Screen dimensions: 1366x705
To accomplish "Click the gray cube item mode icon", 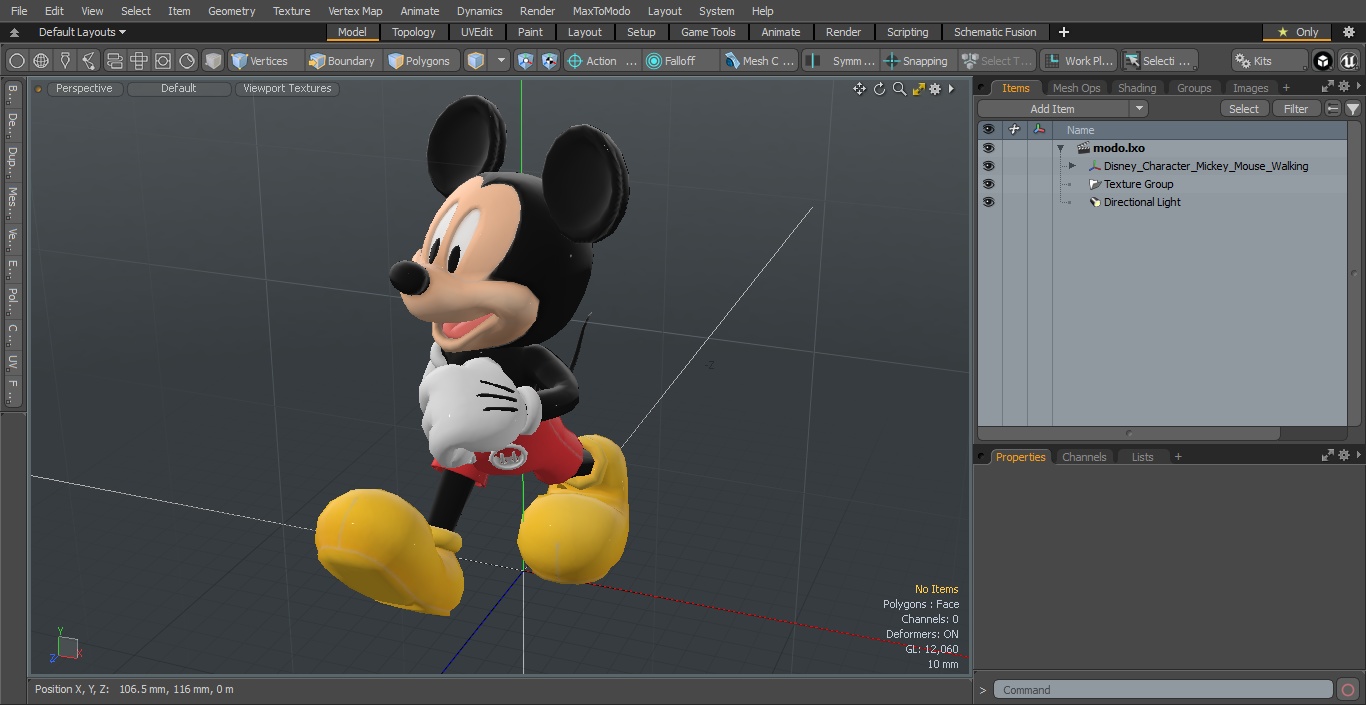I will pyautogui.click(x=213, y=61).
